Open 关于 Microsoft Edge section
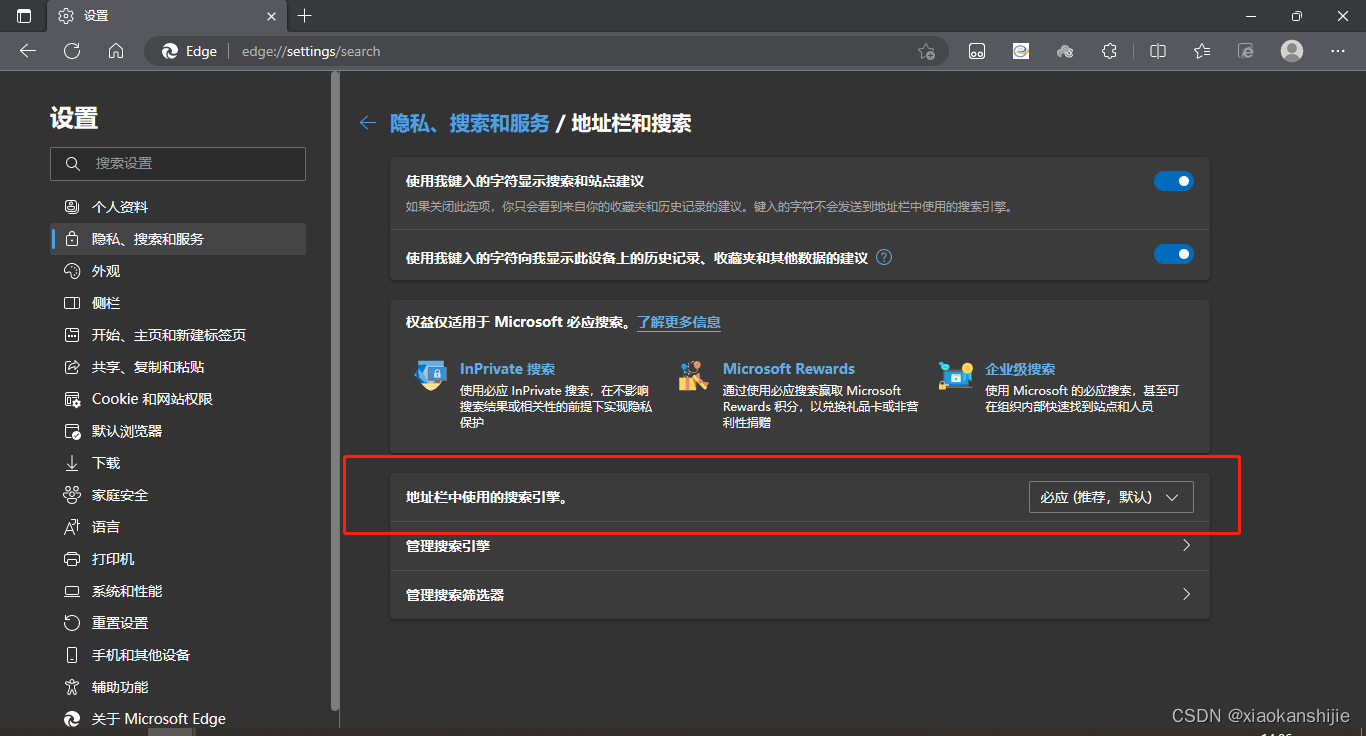The width and height of the screenshot is (1366, 736). tap(178, 719)
